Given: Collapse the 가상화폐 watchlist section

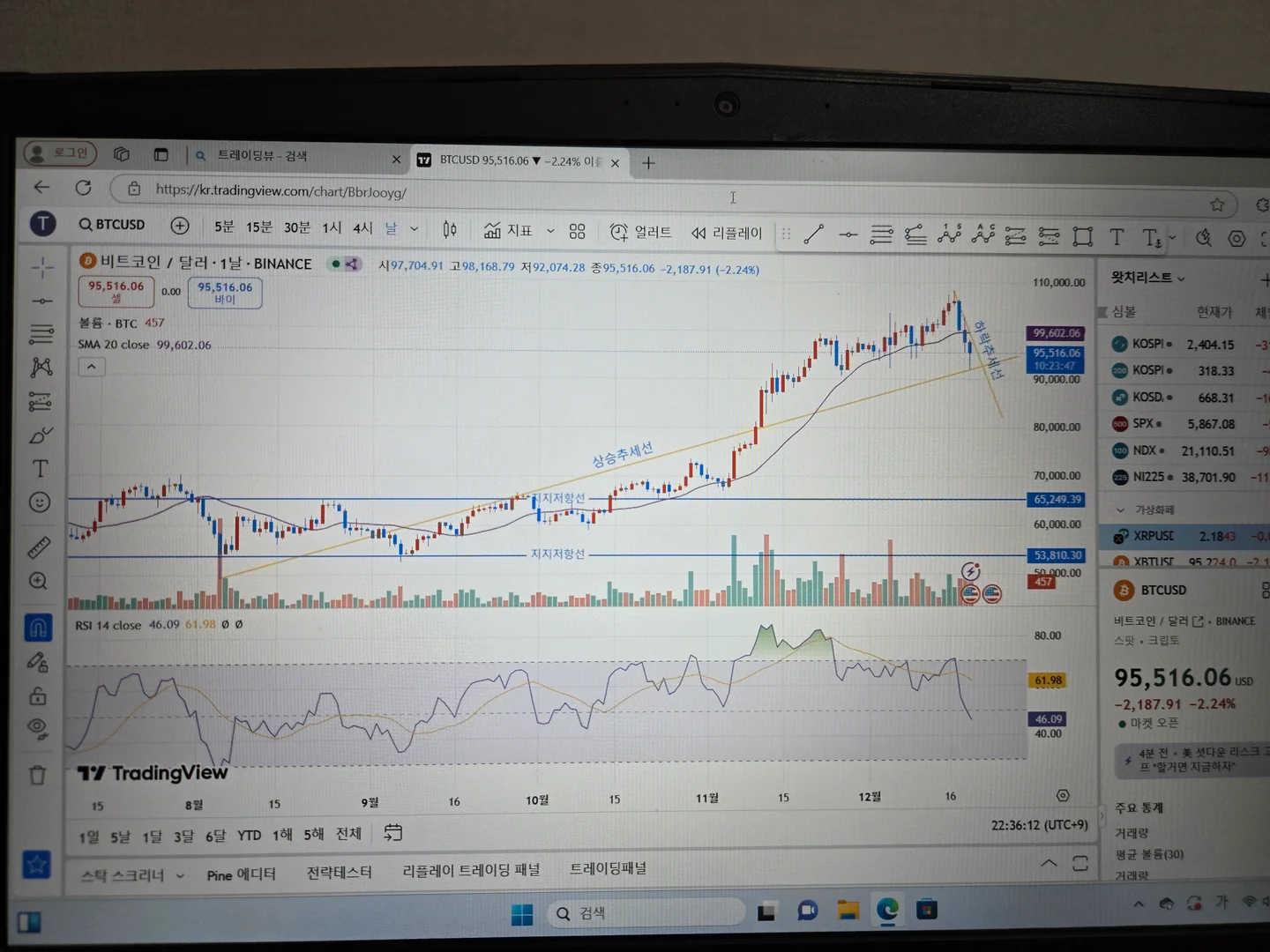Looking at the screenshot, I should [1121, 509].
